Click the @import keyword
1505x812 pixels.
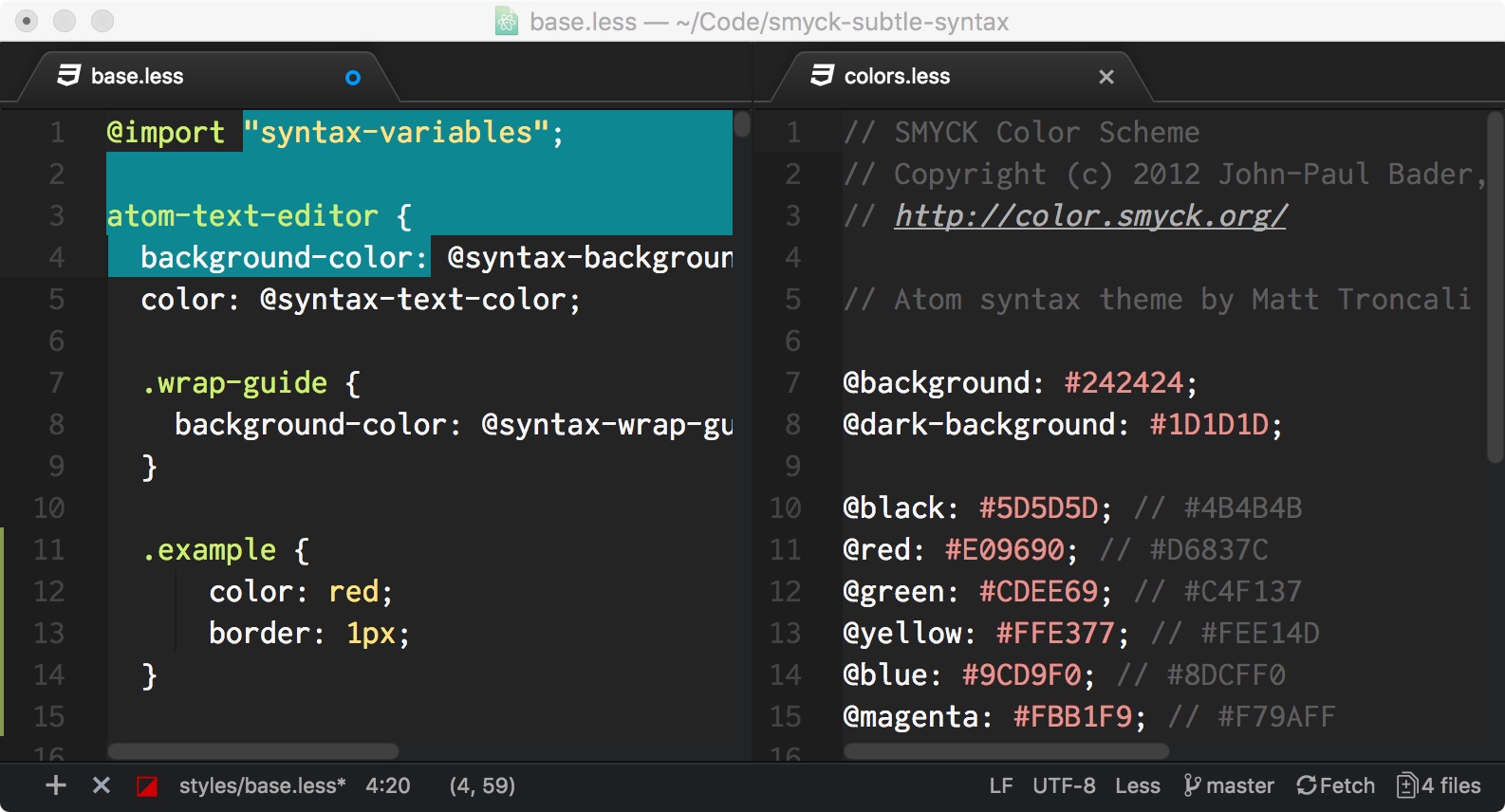166,133
